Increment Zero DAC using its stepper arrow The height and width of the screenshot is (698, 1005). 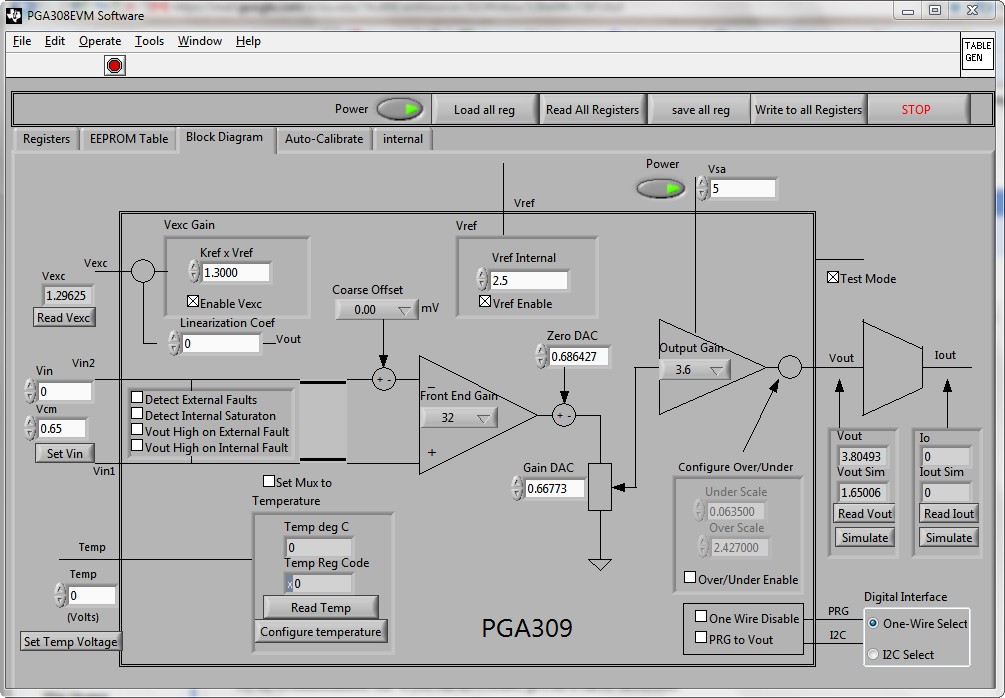tap(538, 350)
